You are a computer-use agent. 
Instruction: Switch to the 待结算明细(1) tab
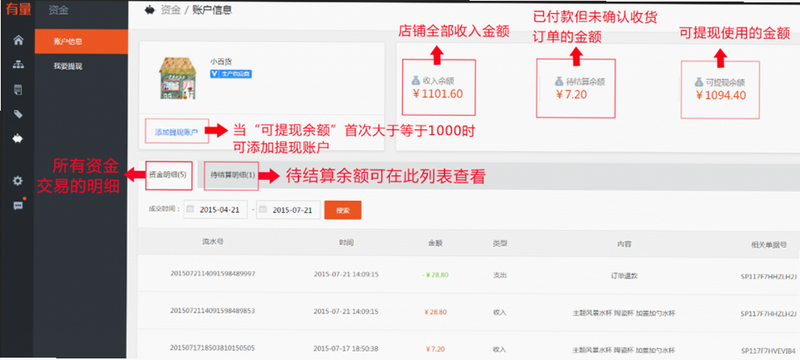[x=233, y=175]
